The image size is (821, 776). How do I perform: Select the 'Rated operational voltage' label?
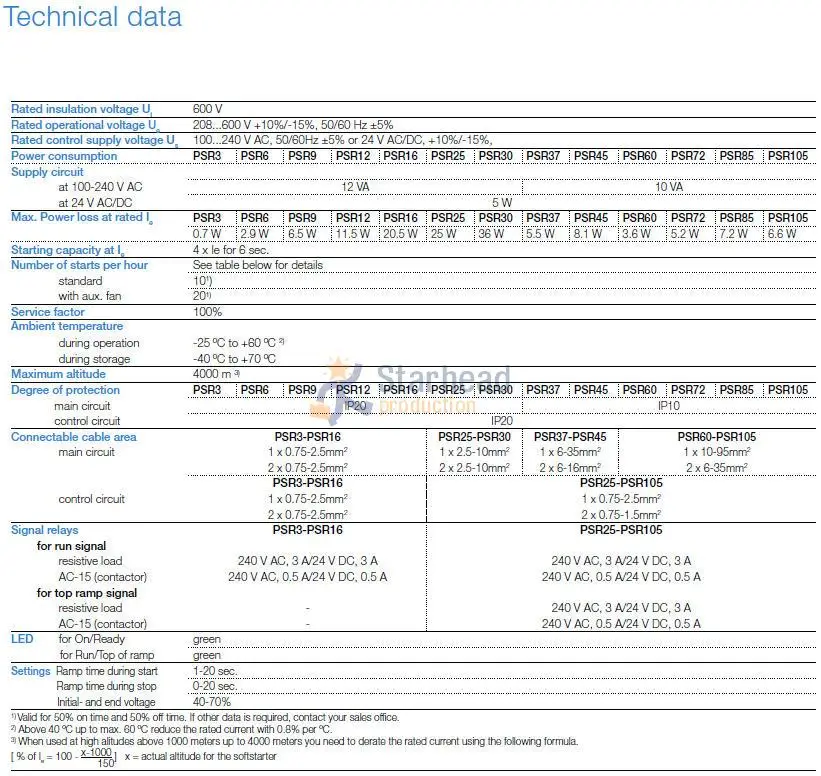85,125
